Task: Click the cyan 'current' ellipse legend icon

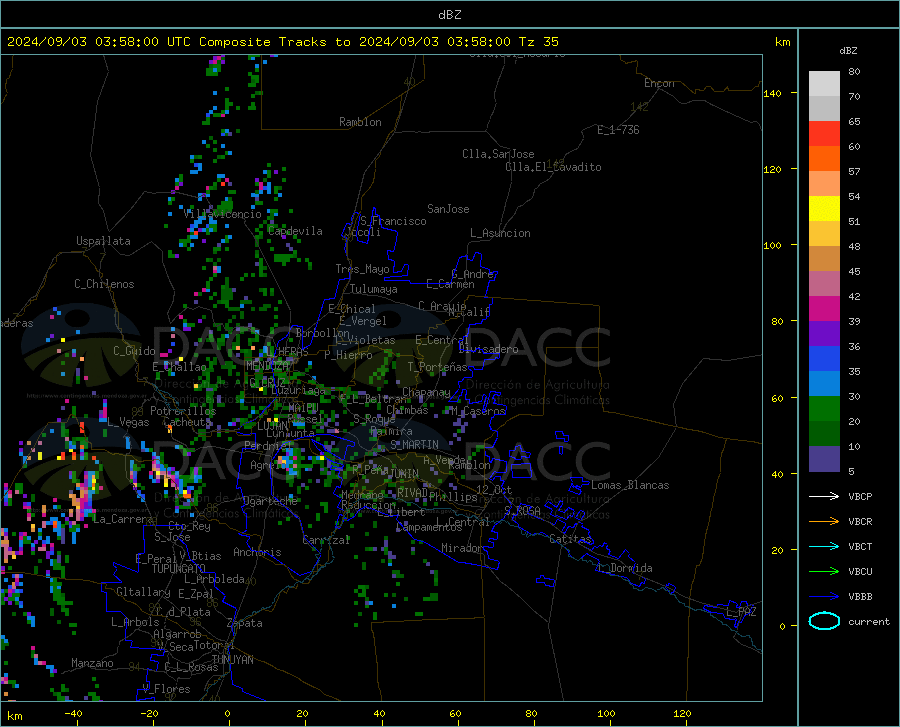Action: tap(824, 621)
